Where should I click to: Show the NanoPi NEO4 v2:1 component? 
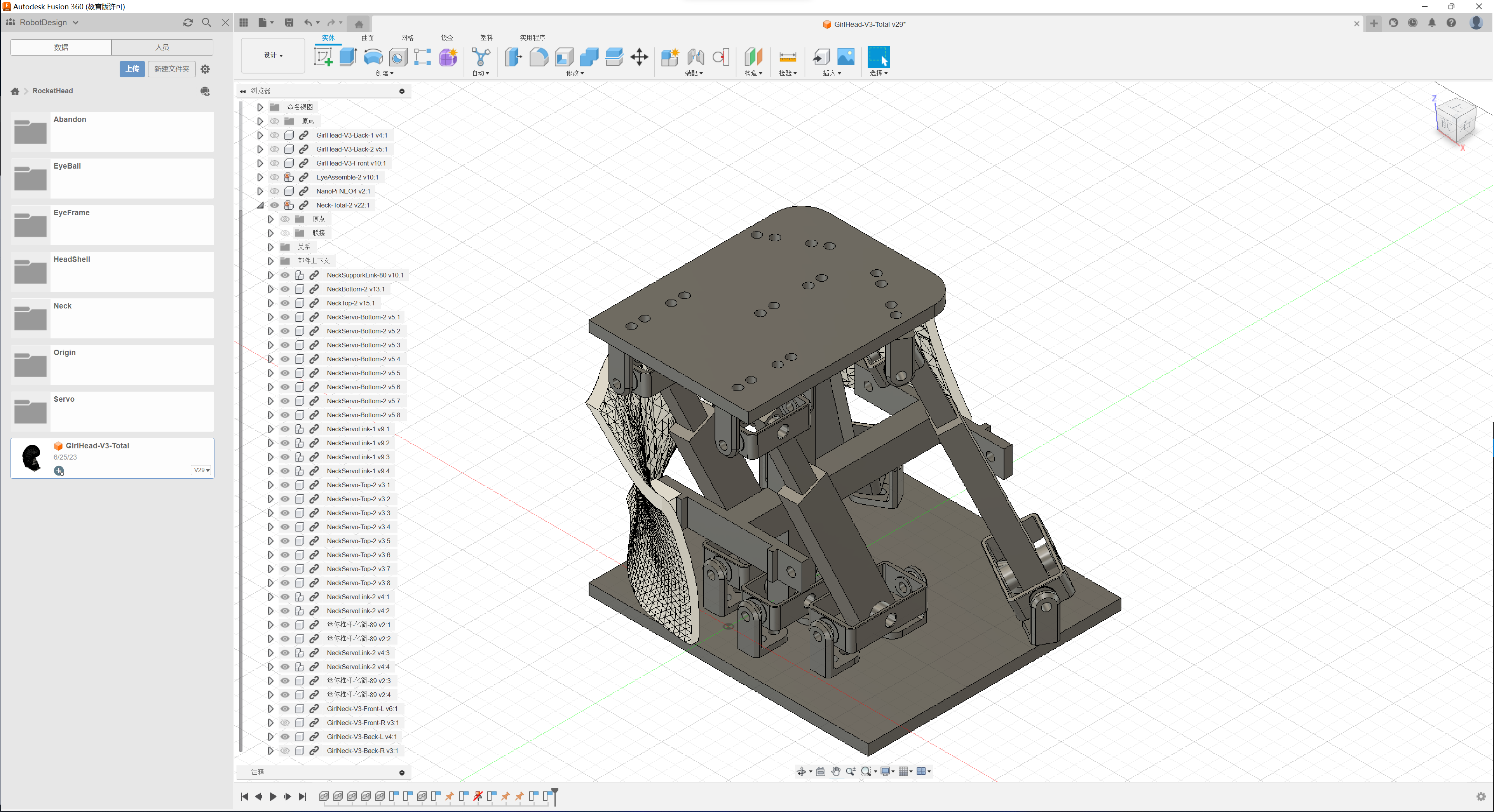click(274, 192)
